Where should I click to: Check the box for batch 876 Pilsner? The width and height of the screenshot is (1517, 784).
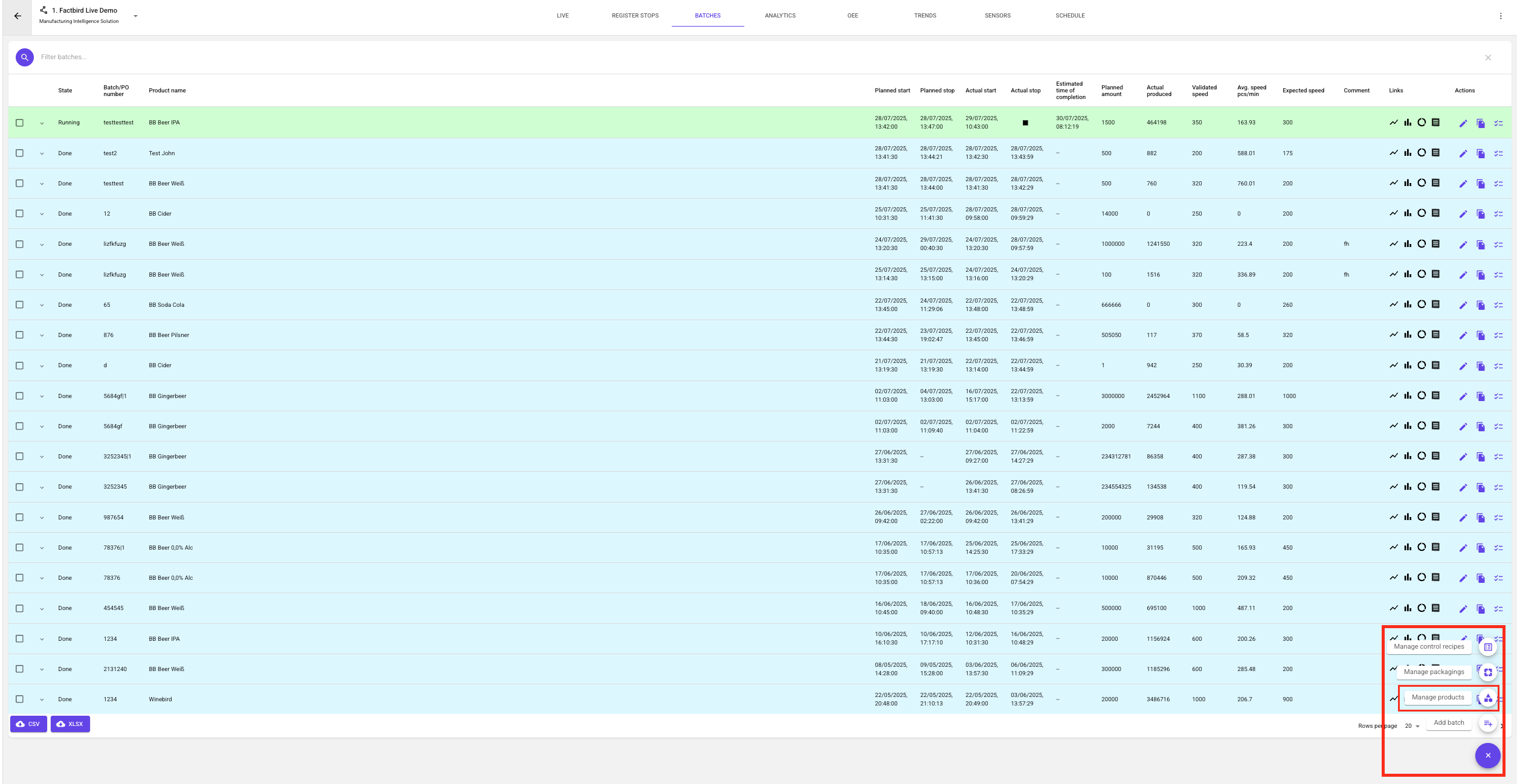(x=19, y=335)
